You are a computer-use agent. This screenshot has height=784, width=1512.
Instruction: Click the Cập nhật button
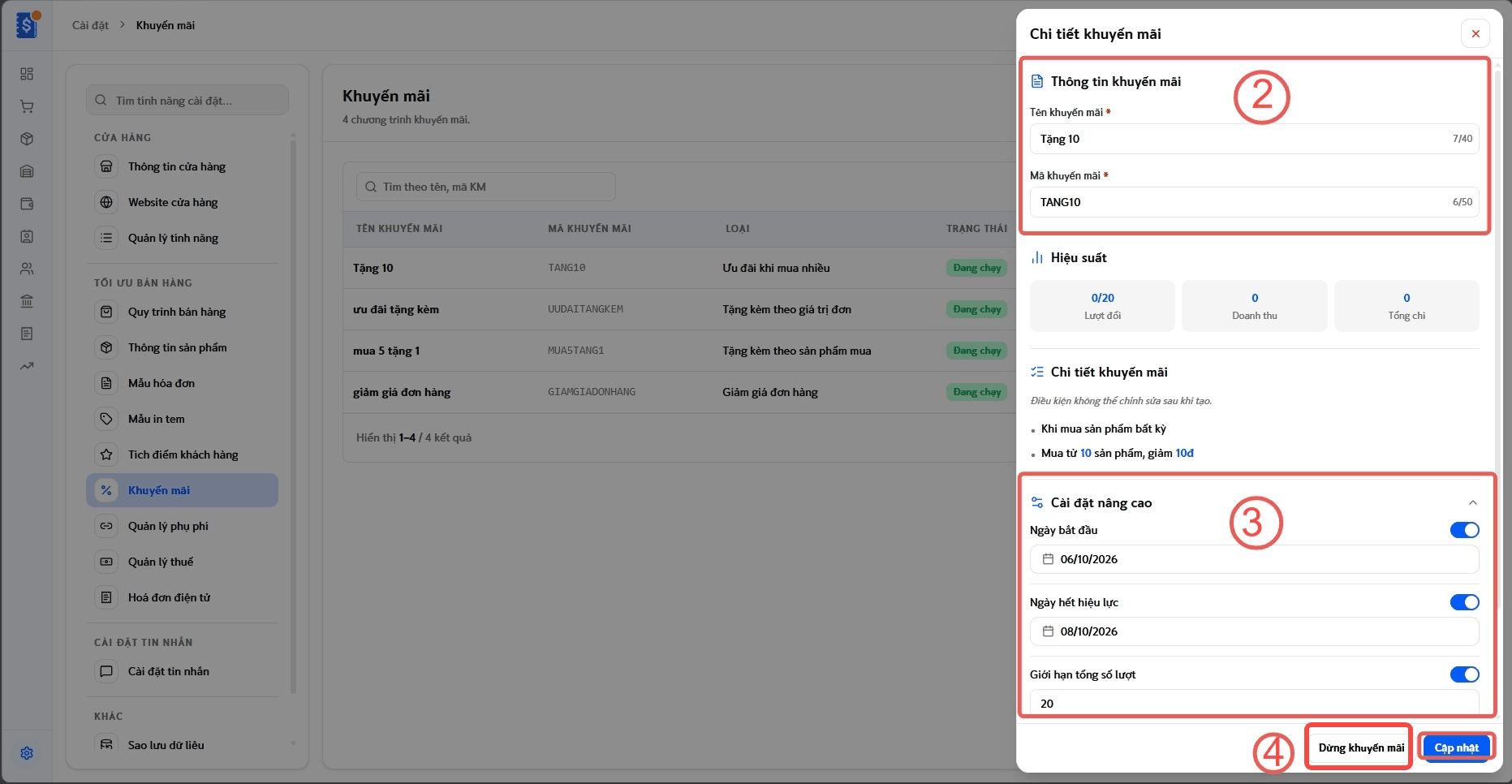pos(1456,747)
